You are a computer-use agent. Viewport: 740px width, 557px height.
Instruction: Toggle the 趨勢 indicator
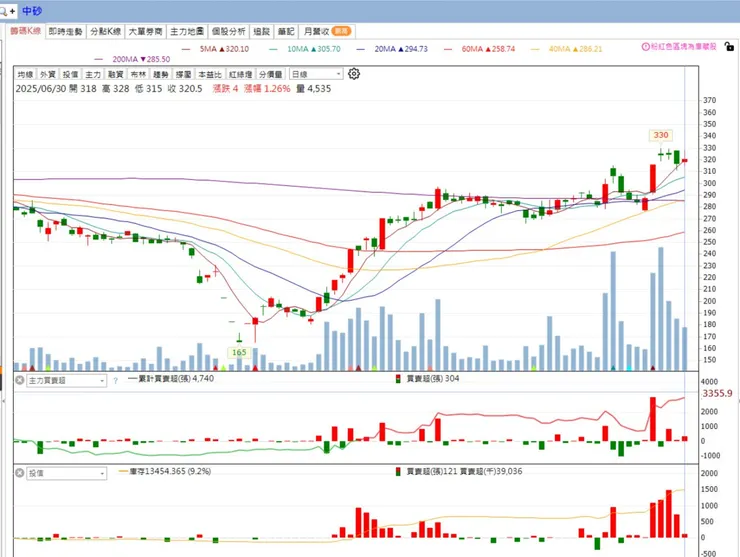pos(161,74)
